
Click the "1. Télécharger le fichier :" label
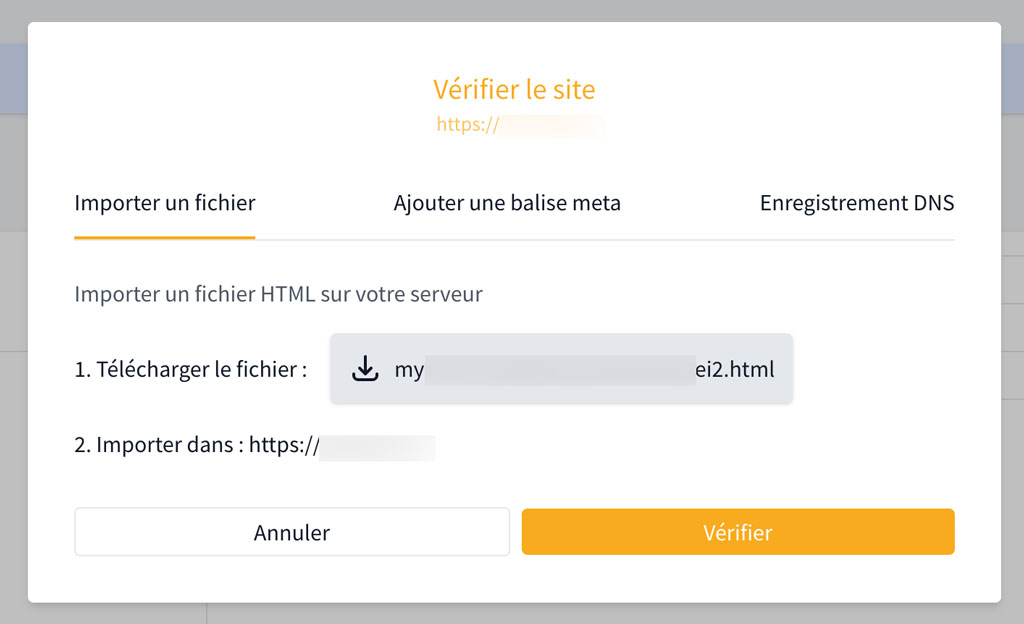point(190,369)
